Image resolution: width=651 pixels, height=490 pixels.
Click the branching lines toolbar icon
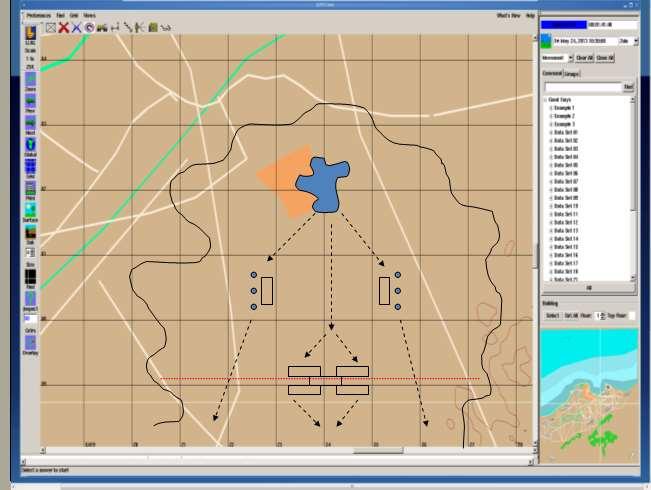tap(140, 28)
